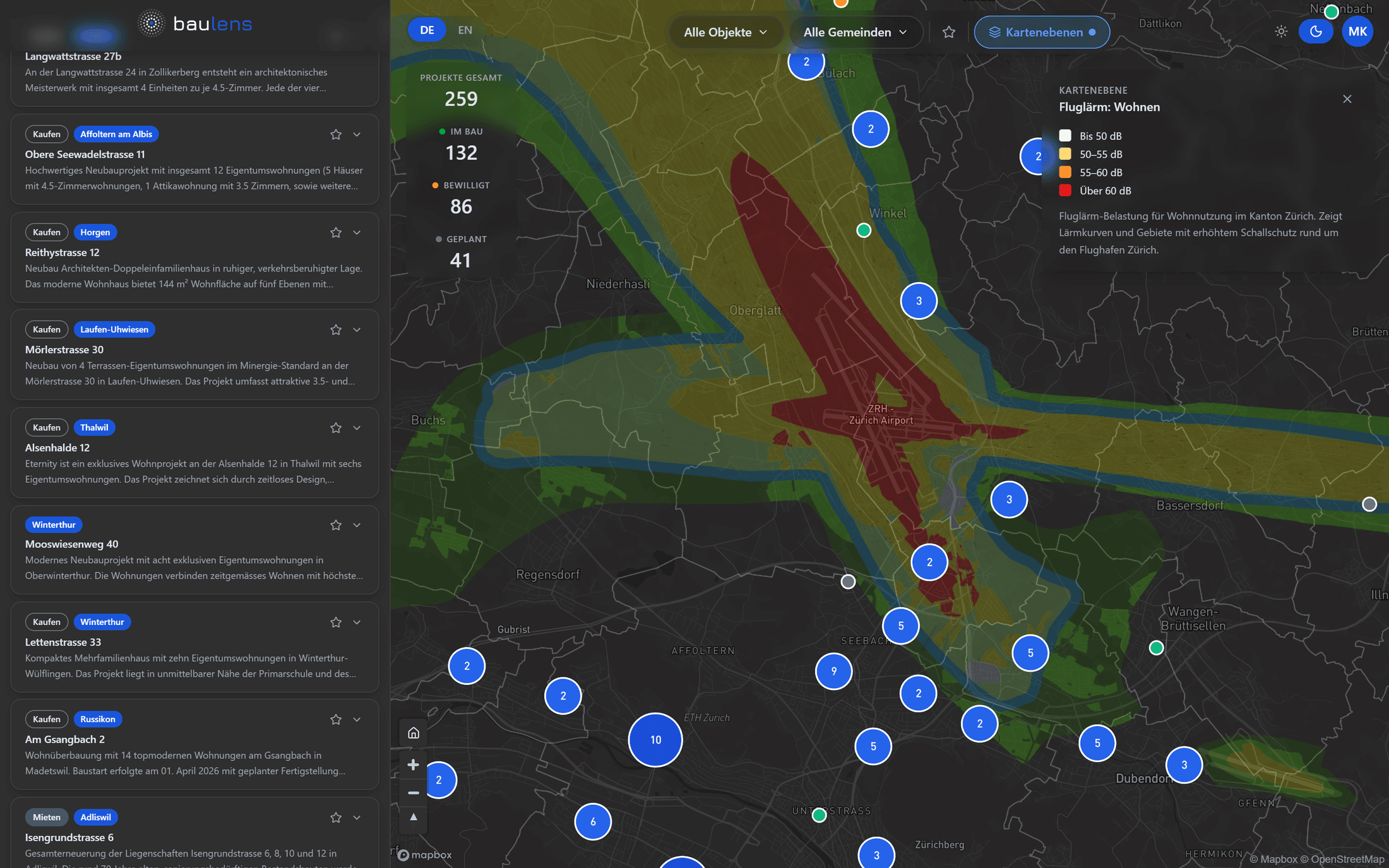Select the 55–60 dB swatch
The height and width of the screenshot is (868, 1389).
pyautogui.click(x=1065, y=172)
